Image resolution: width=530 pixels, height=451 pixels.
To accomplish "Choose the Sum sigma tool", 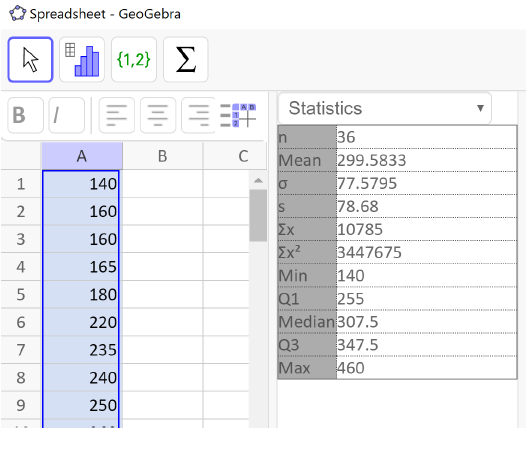I will click(186, 60).
